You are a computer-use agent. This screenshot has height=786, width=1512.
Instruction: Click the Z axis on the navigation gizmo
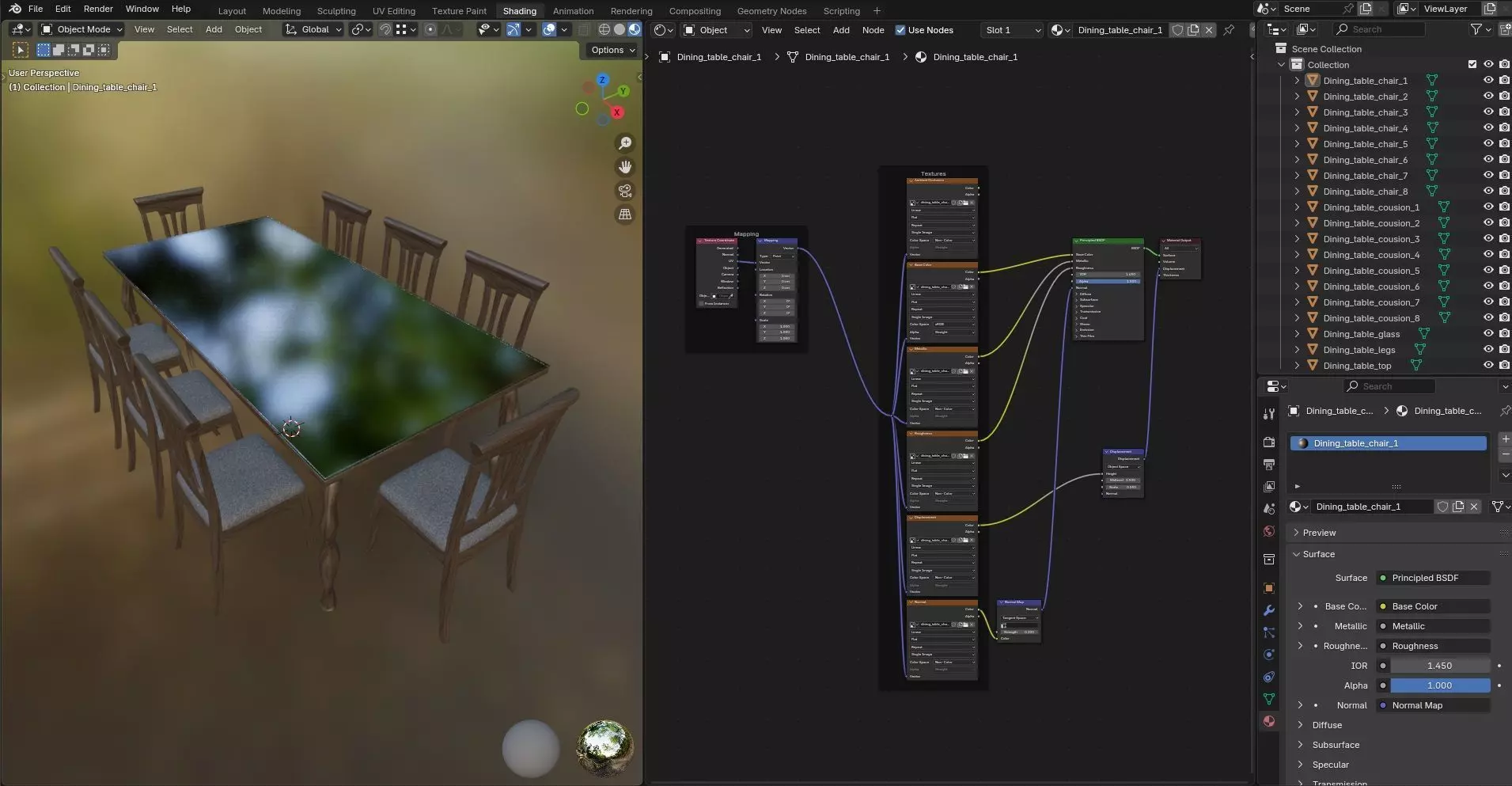click(602, 80)
